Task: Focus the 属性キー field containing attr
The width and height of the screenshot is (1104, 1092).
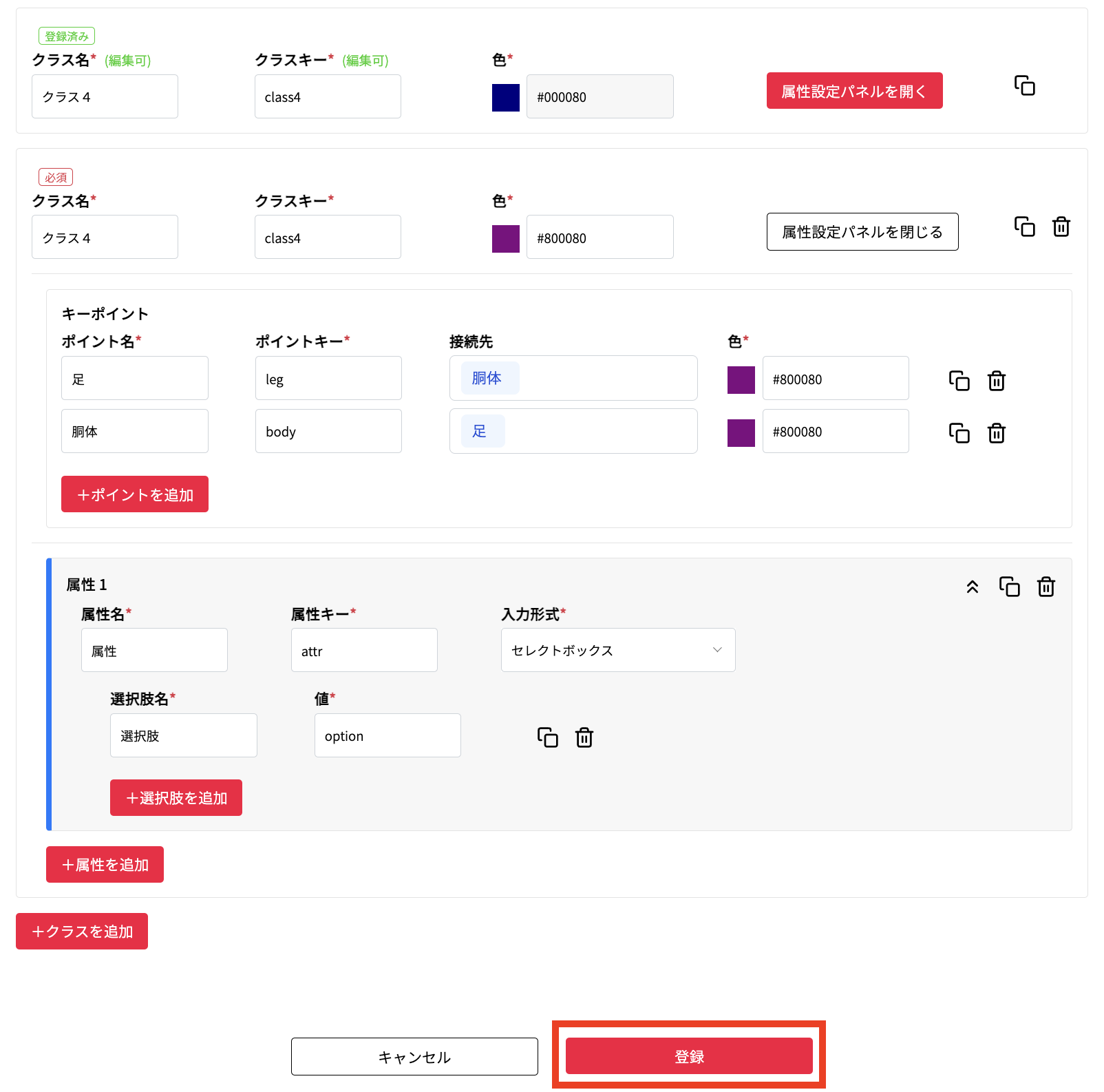Action: 364,650
